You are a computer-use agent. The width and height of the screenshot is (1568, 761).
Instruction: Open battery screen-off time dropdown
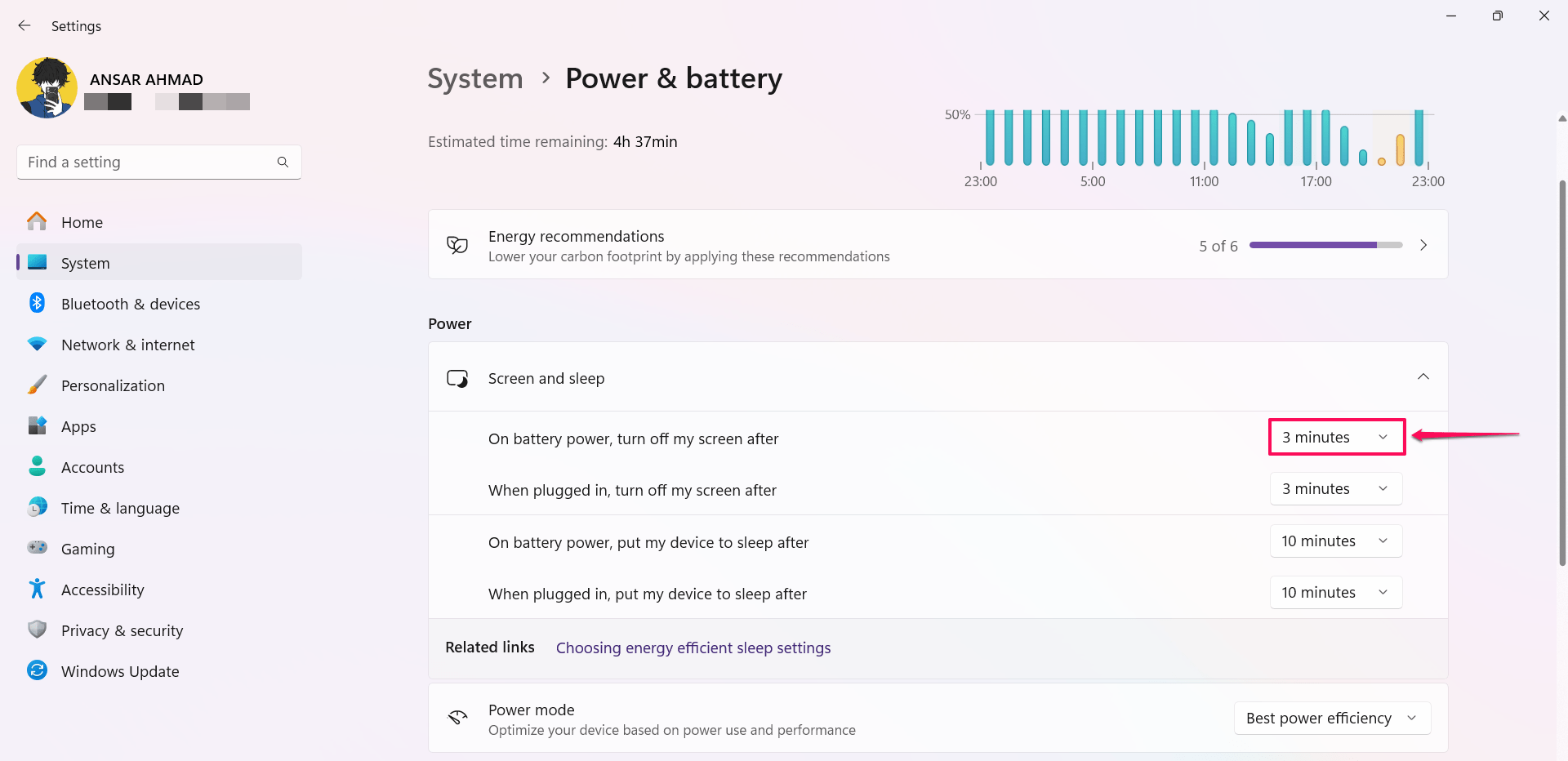point(1335,438)
